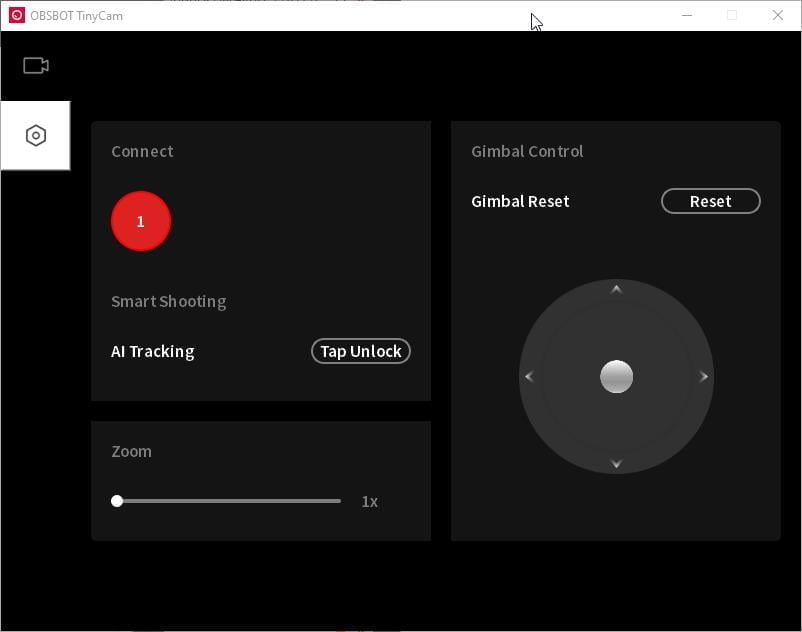Click the red device 1 connect button
This screenshot has height=632, width=802.
click(141, 221)
